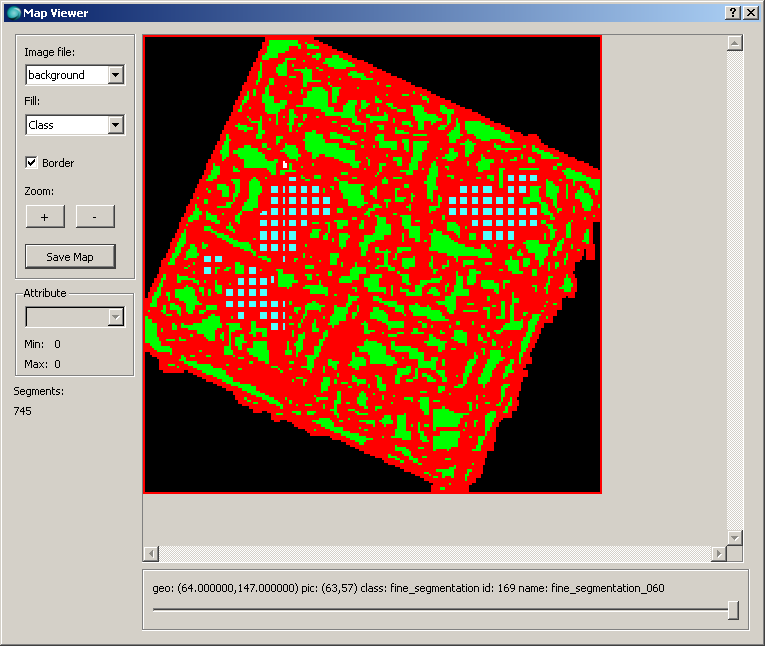Click the middle of the bottom slider track
This screenshot has height=646, width=765.
(x=440, y=610)
